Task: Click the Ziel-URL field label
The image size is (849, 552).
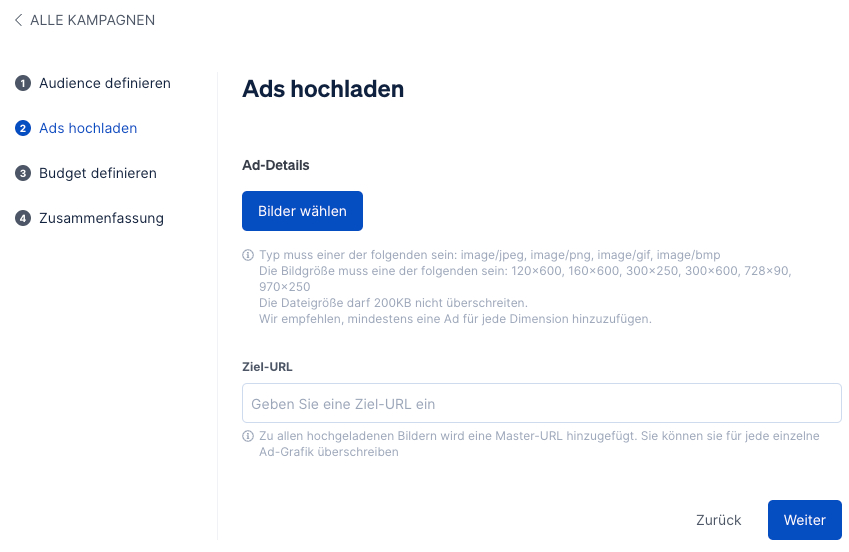Action: pos(267,367)
